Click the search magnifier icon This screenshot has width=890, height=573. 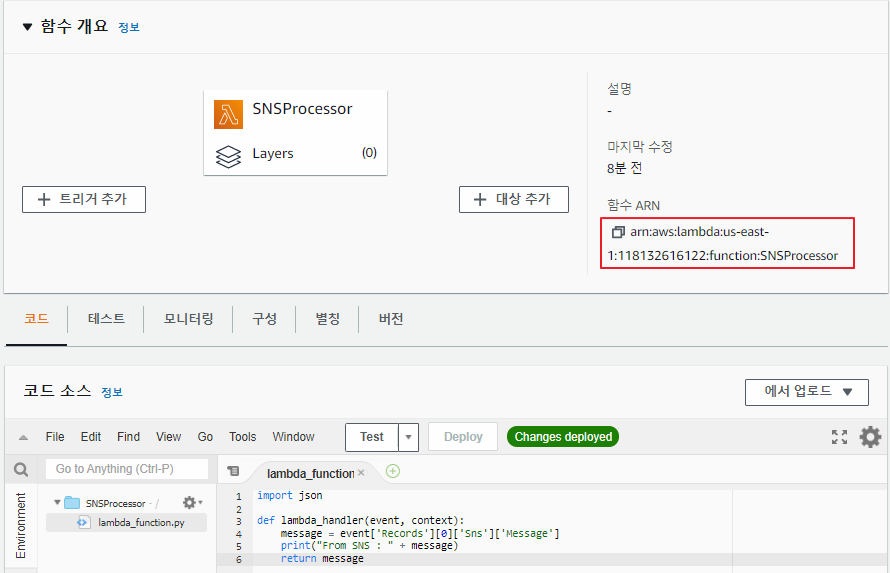(x=21, y=470)
